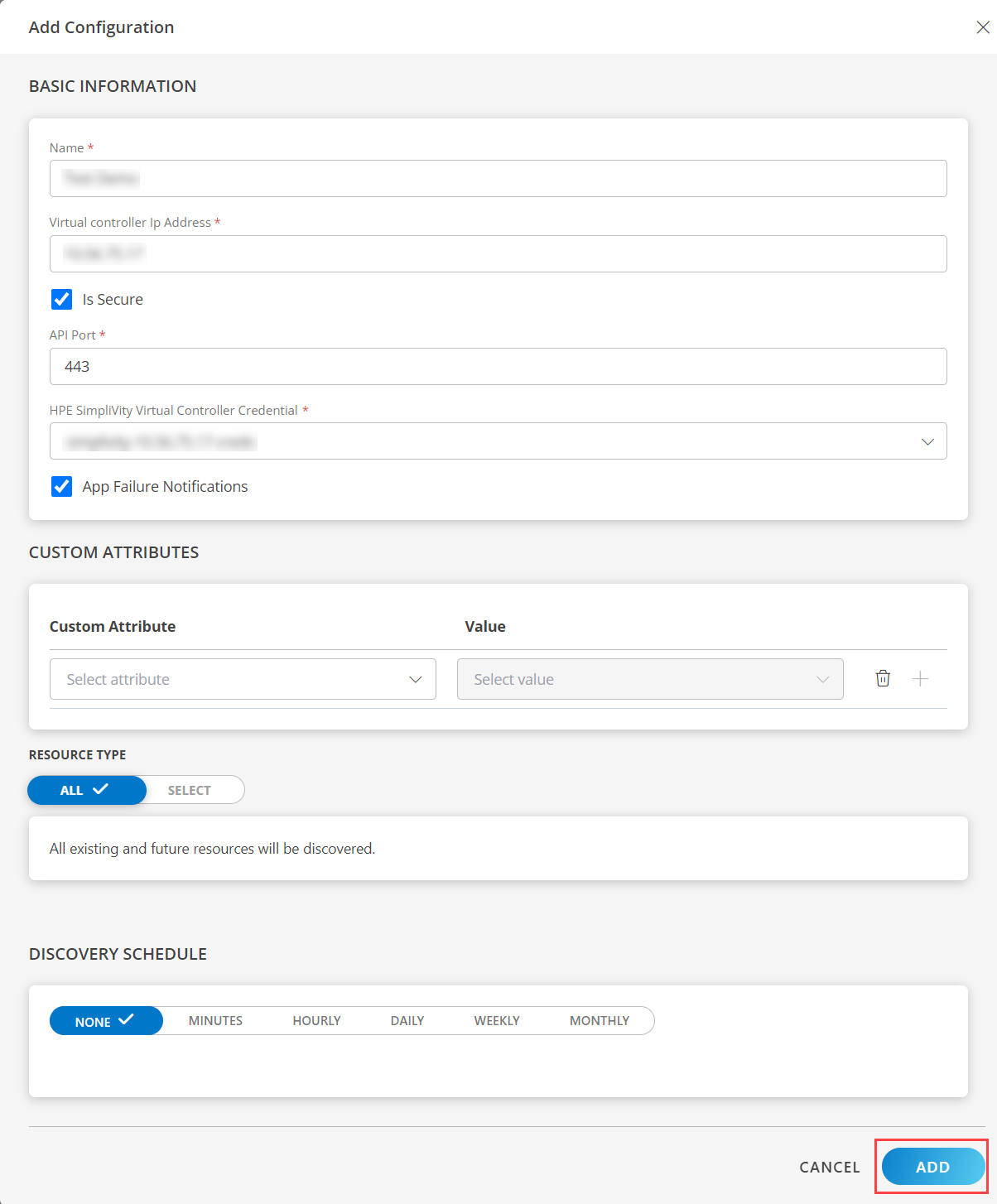The height and width of the screenshot is (1204, 997).
Task: Click the ADD button to save configuration
Action: [x=932, y=1166]
